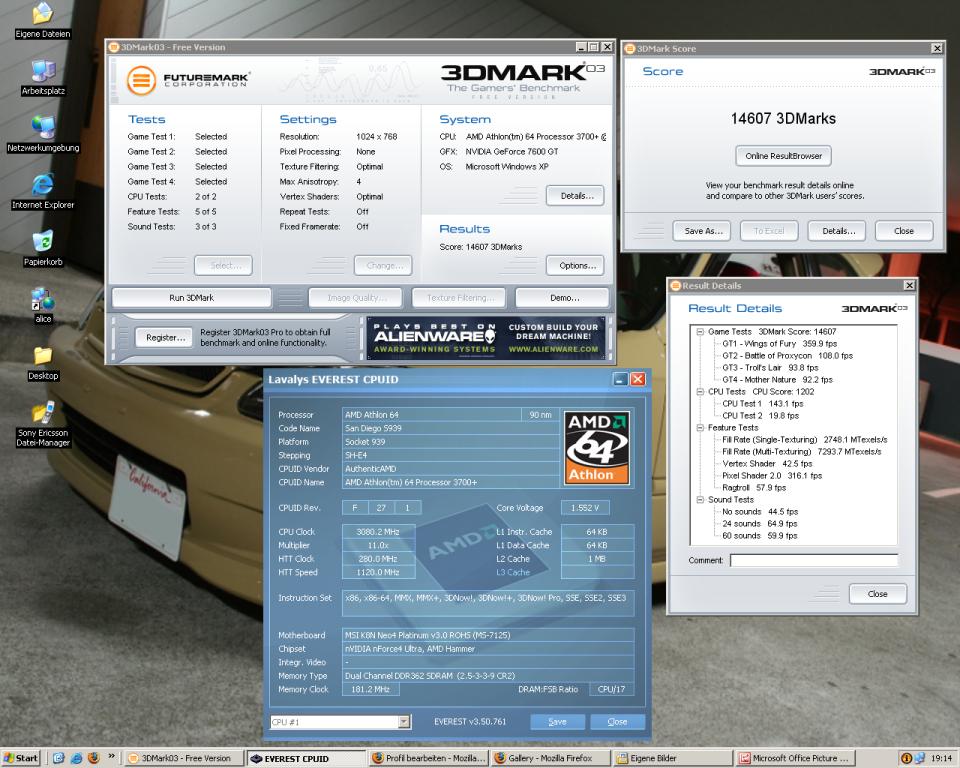Click the Select... button under Tests

pos(223,265)
